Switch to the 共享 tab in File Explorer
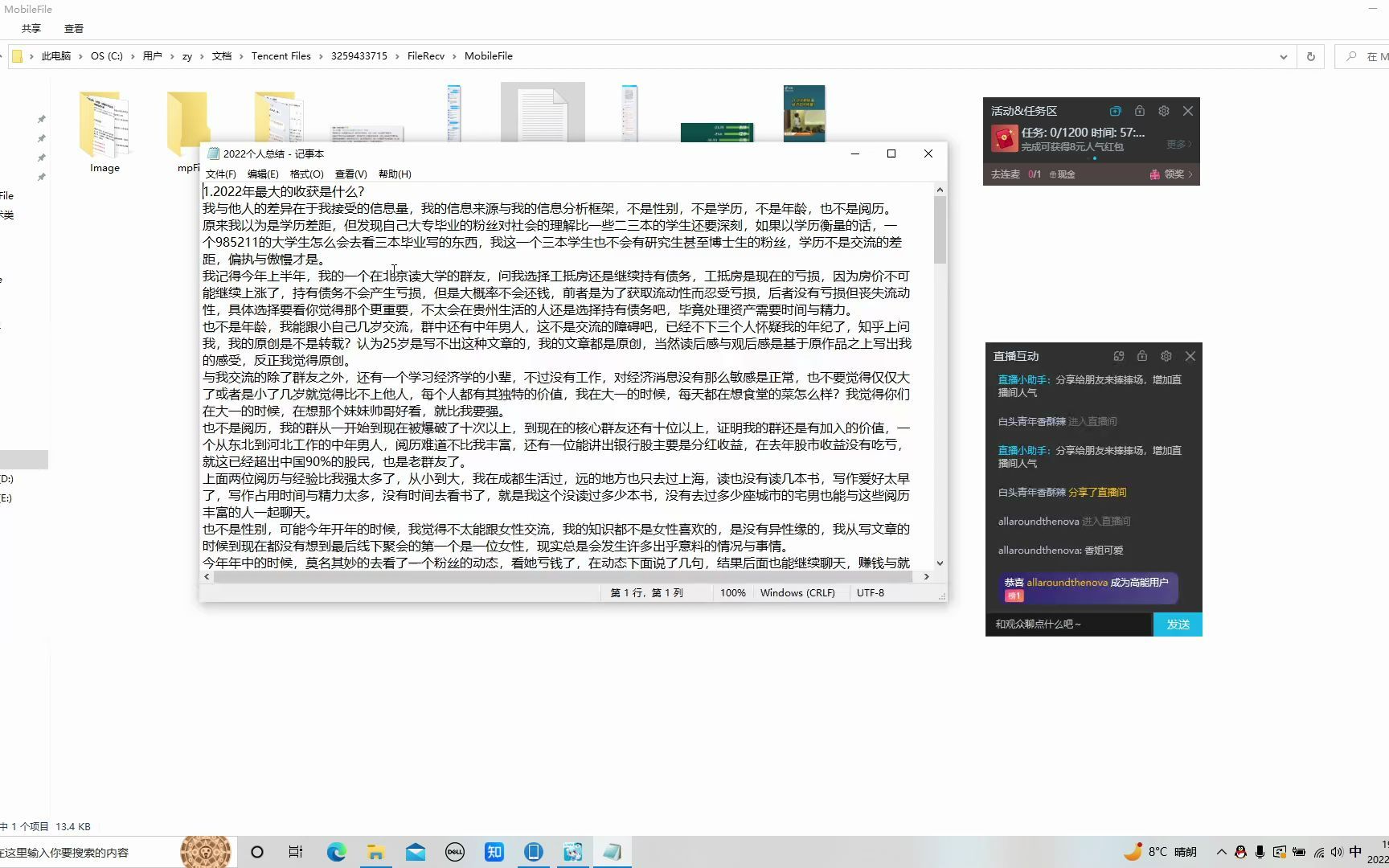This screenshot has width=1389, height=868. pyautogui.click(x=31, y=28)
